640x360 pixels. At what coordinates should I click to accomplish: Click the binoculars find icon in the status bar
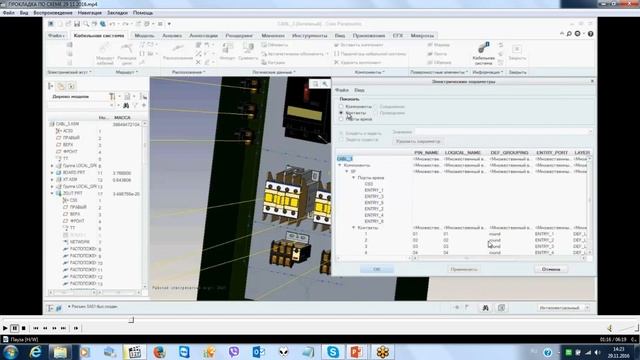(x=485, y=308)
